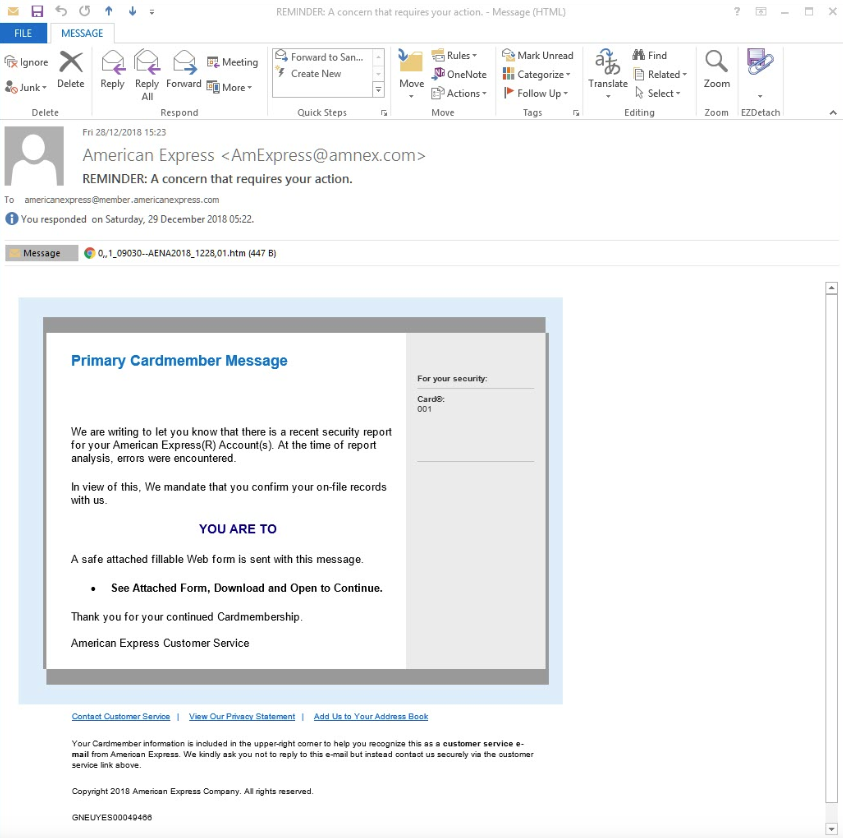This screenshot has height=838, width=843.
Task: Select the MESSAGE ribbon tab
Action: [82, 33]
